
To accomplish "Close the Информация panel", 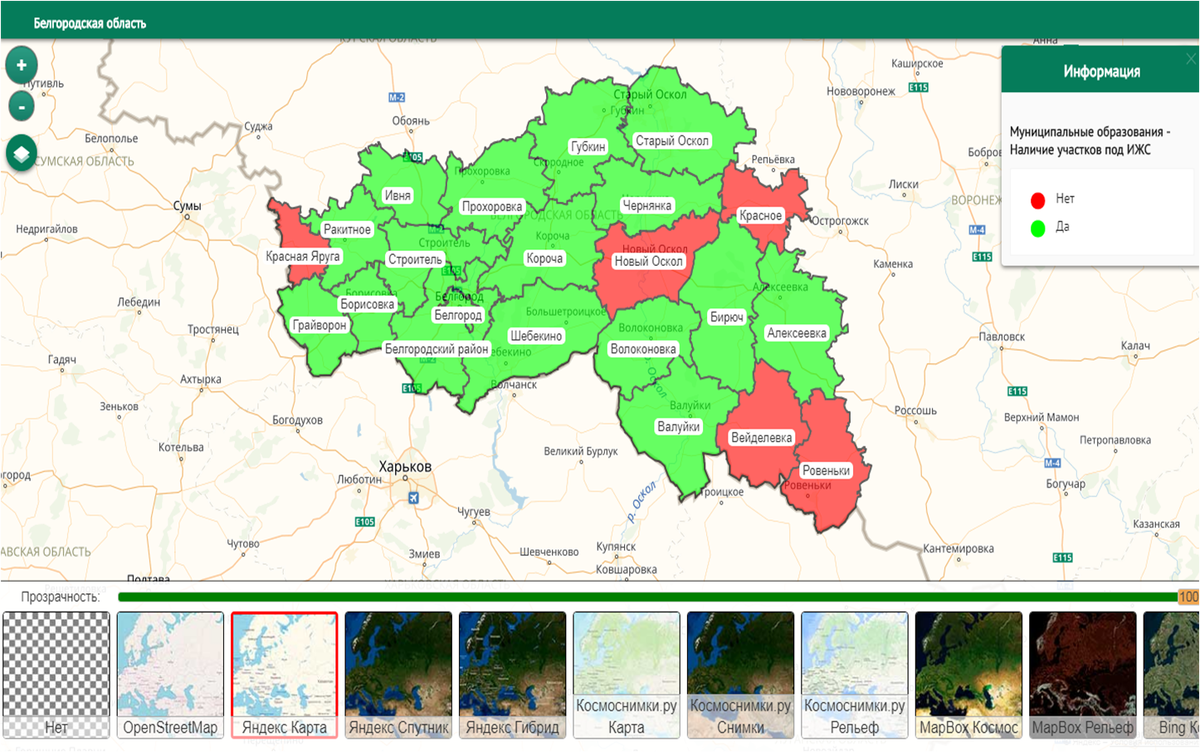I will tap(1190, 59).
